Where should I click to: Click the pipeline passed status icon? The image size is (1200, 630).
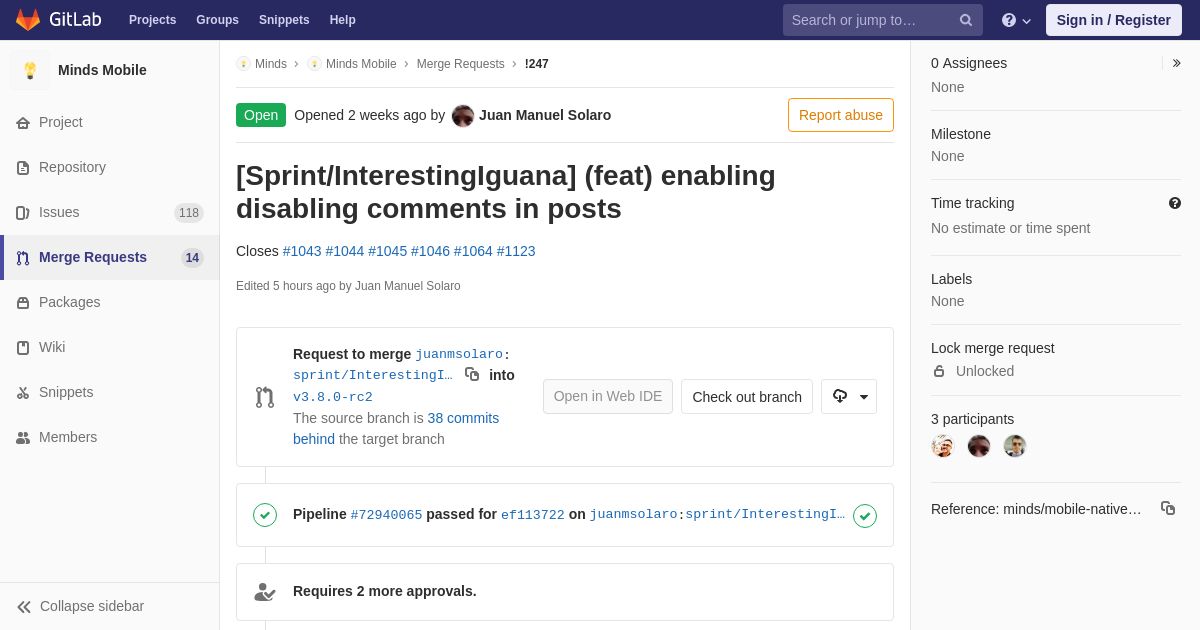tap(265, 515)
